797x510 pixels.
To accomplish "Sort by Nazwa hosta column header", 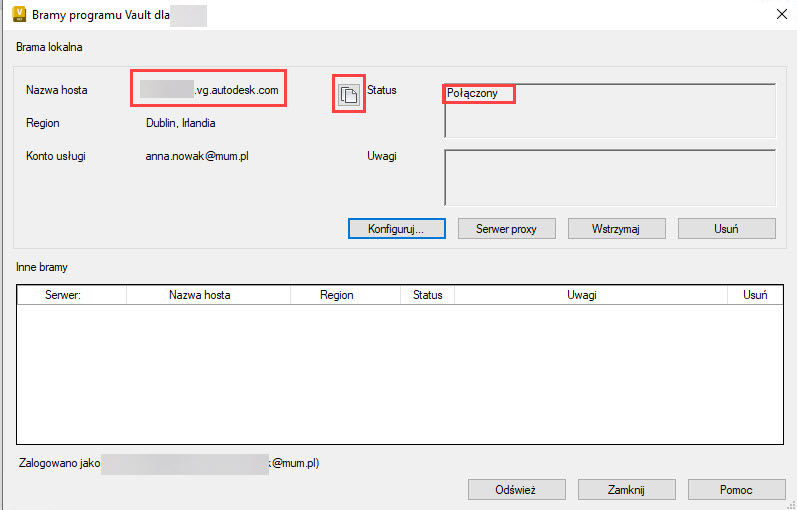I will (x=208, y=295).
